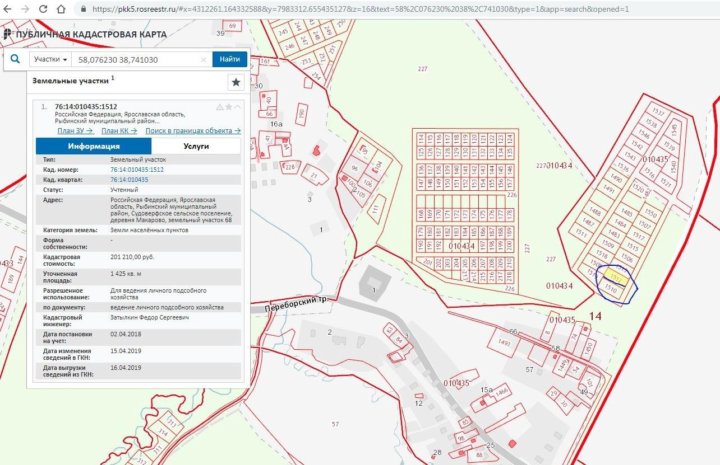Collapse the result card with chevron

tap(238, 106)
